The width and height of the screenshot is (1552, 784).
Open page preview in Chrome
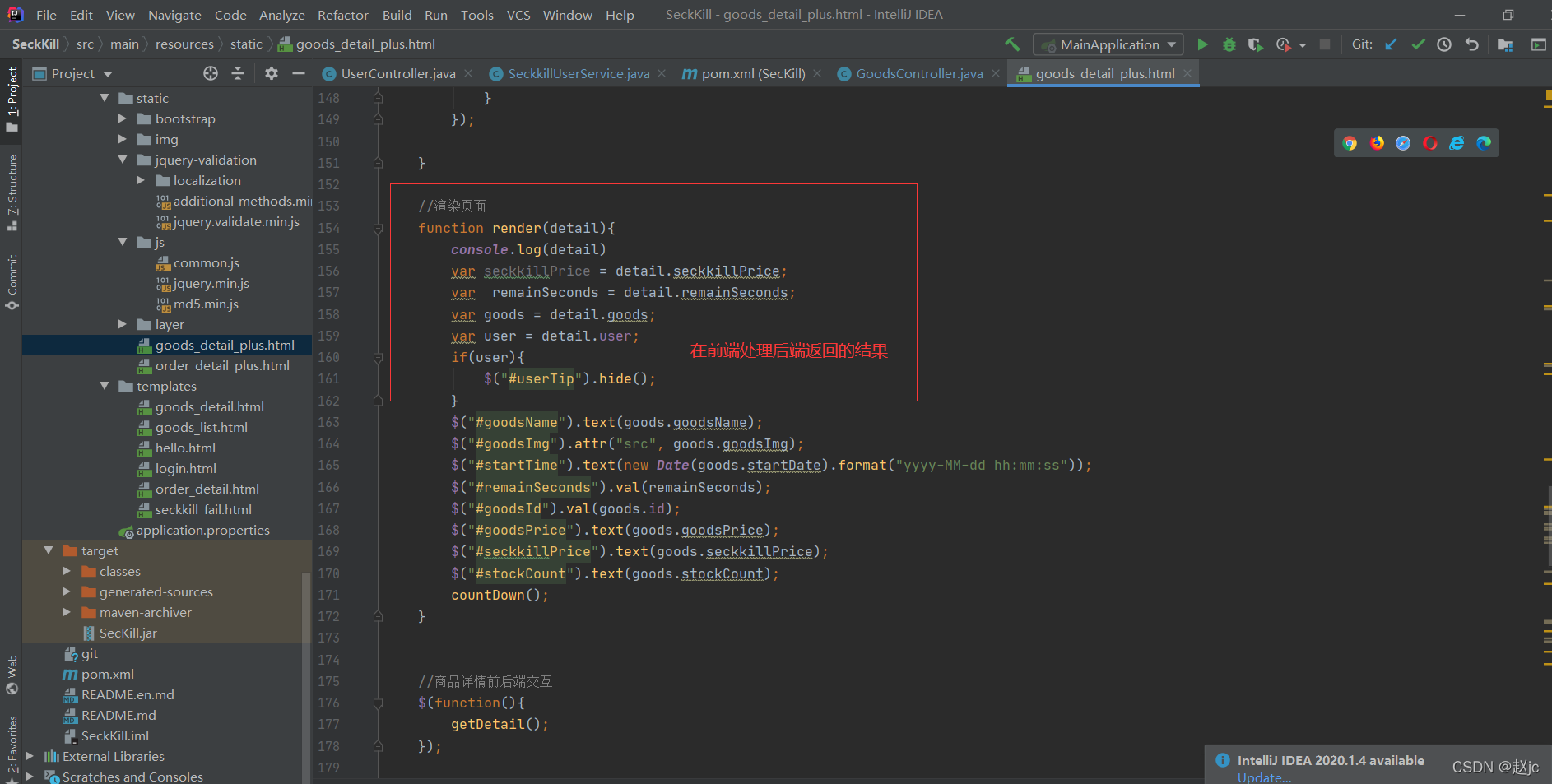click(x=1350, y=143)
